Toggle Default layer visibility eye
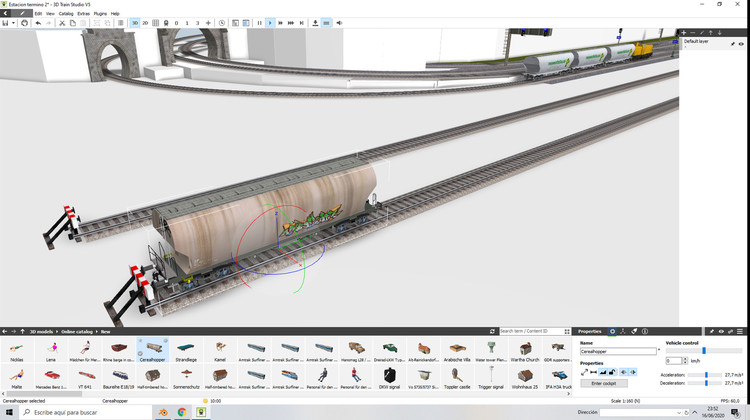750x420 pixels. coord(741,44)
